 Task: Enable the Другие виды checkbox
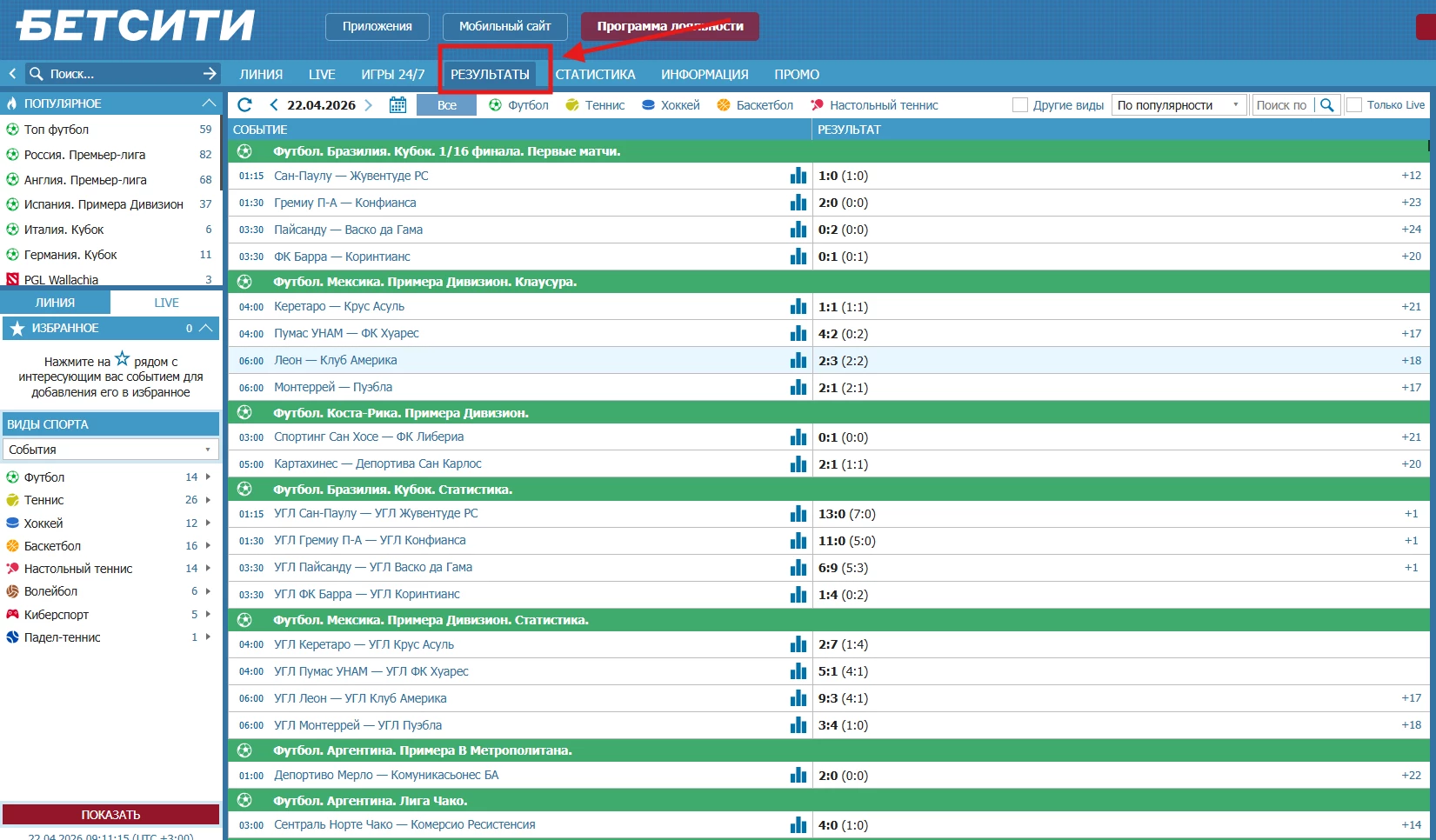[x=1020, y=105]
